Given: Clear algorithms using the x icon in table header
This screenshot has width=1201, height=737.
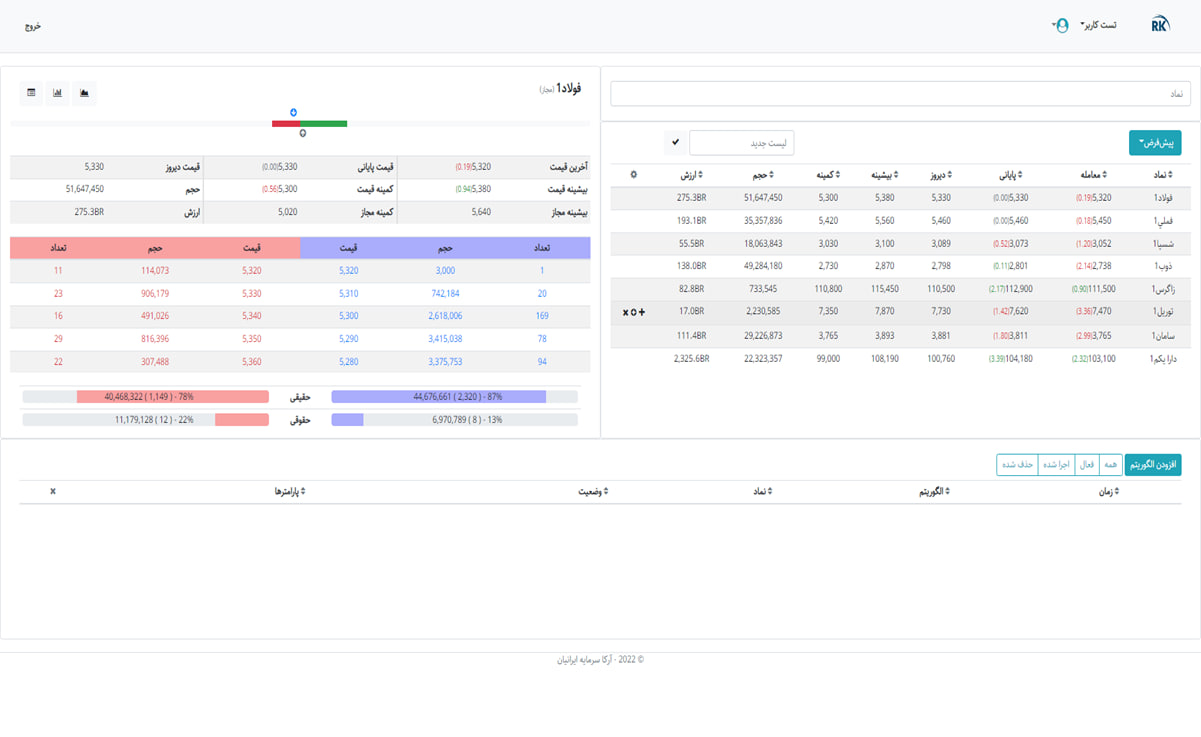Looking at the screenshot, I should [53, 491].
